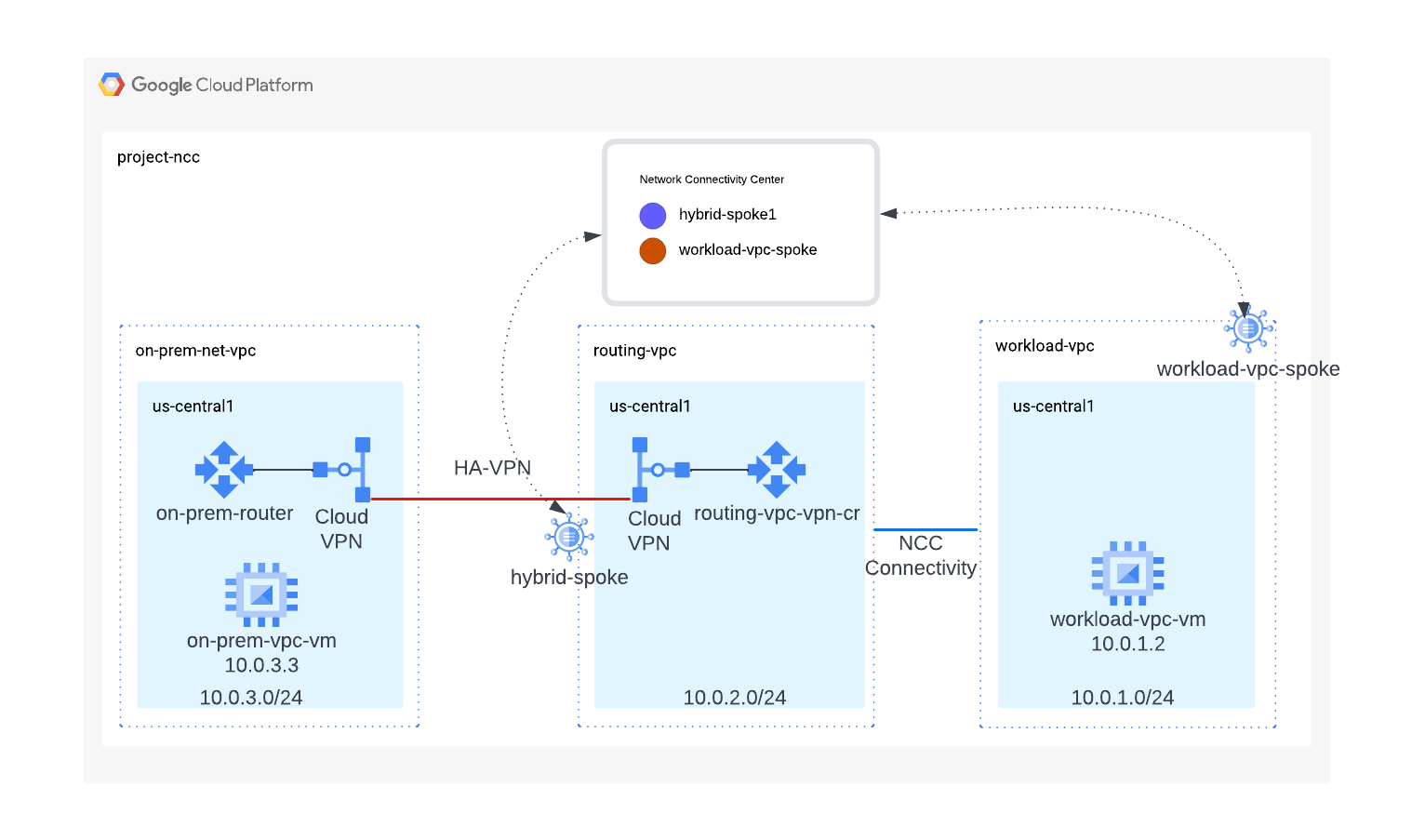The width and height of the screenshot is (1425, 840).
Task: Toggle the hybrid-spoke1 indicator circle
Action: click(653, 215)
